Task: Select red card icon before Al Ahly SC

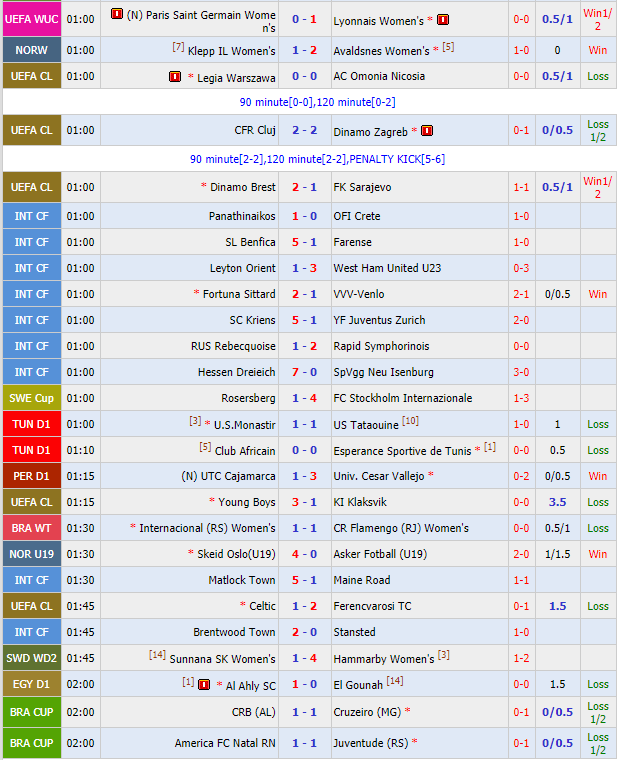Action: pos(204,684)
